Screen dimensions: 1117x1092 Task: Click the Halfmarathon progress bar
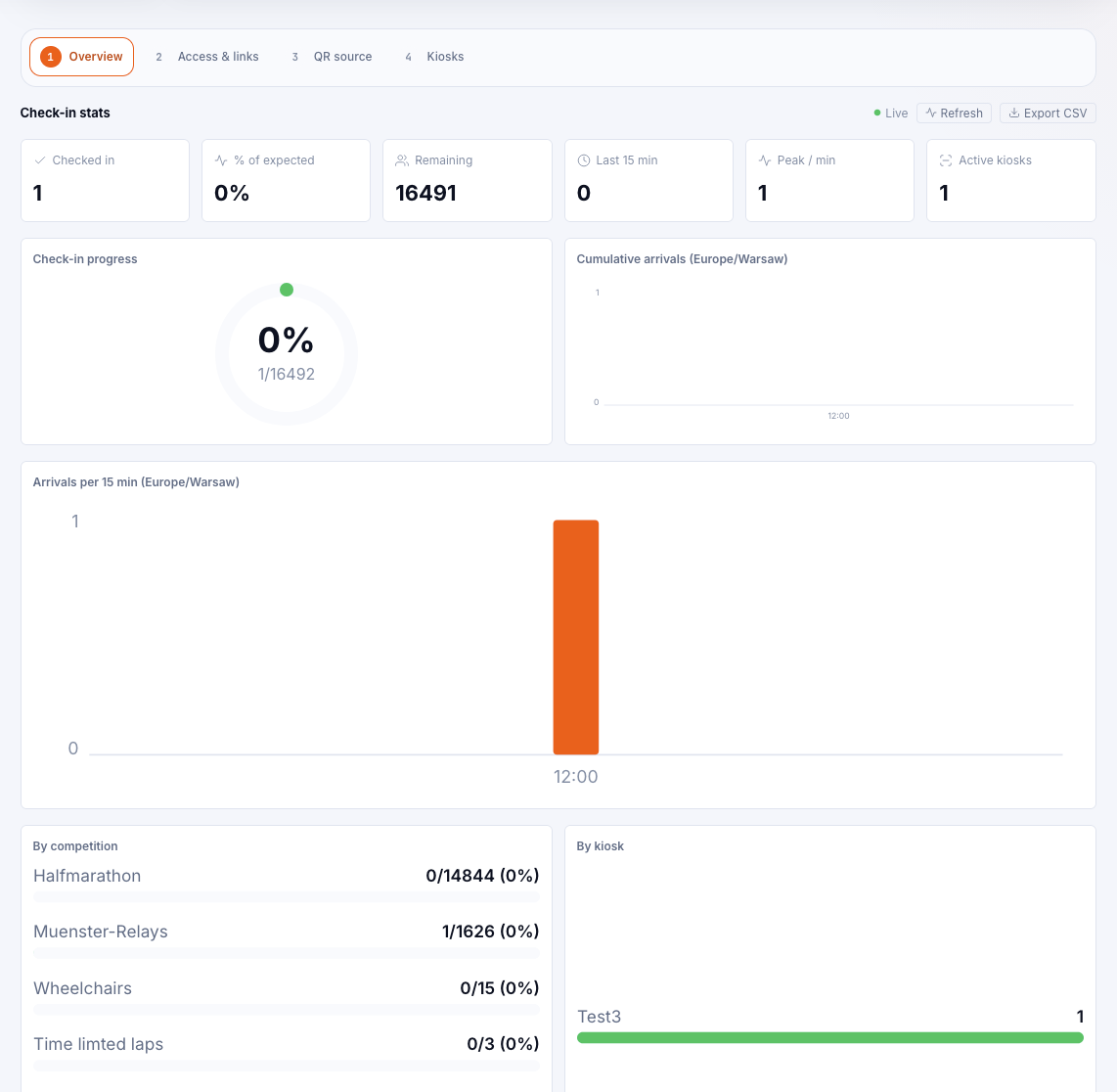[287, 896]
